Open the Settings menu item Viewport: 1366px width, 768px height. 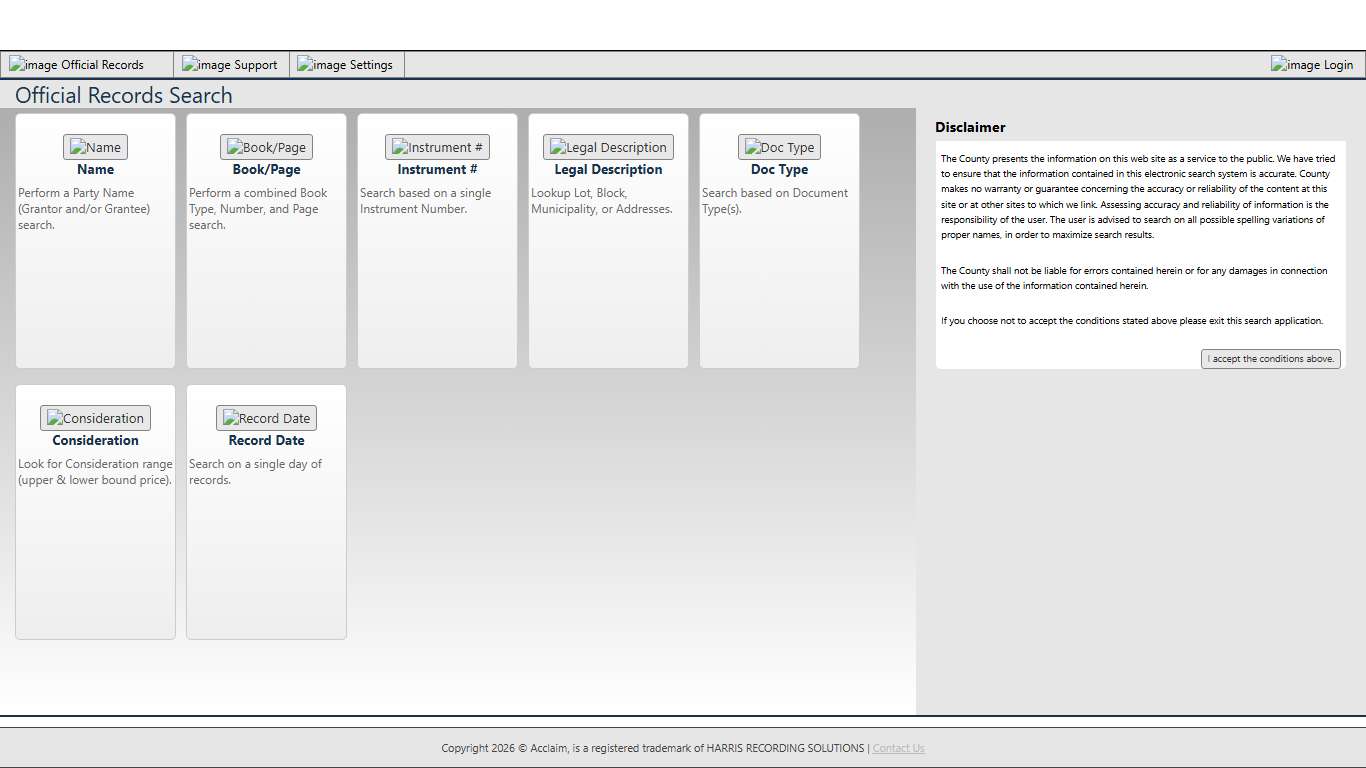[346, 65]
